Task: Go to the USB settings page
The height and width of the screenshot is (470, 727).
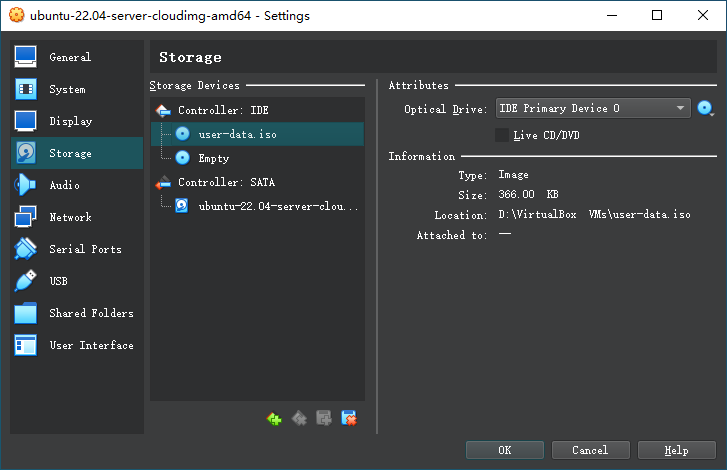Action: pos(77,281)
